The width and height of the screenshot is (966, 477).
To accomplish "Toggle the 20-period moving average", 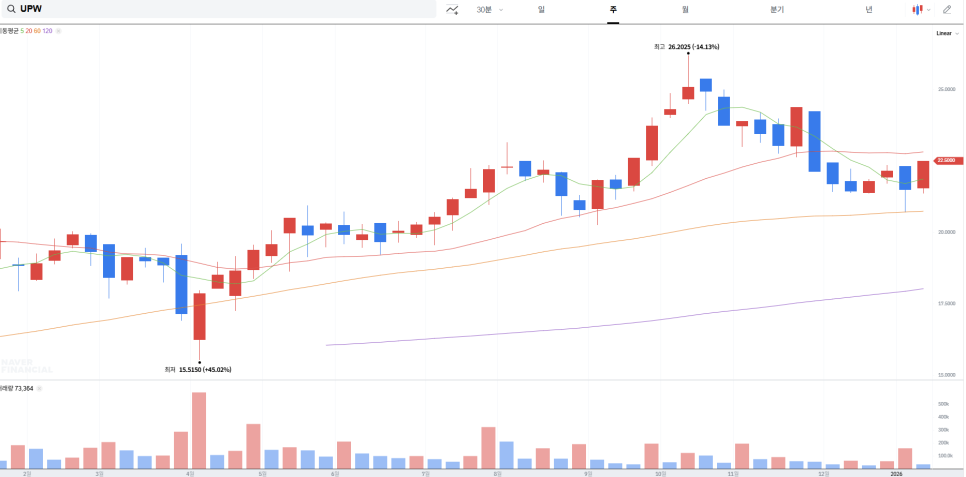I will [29, 31].
